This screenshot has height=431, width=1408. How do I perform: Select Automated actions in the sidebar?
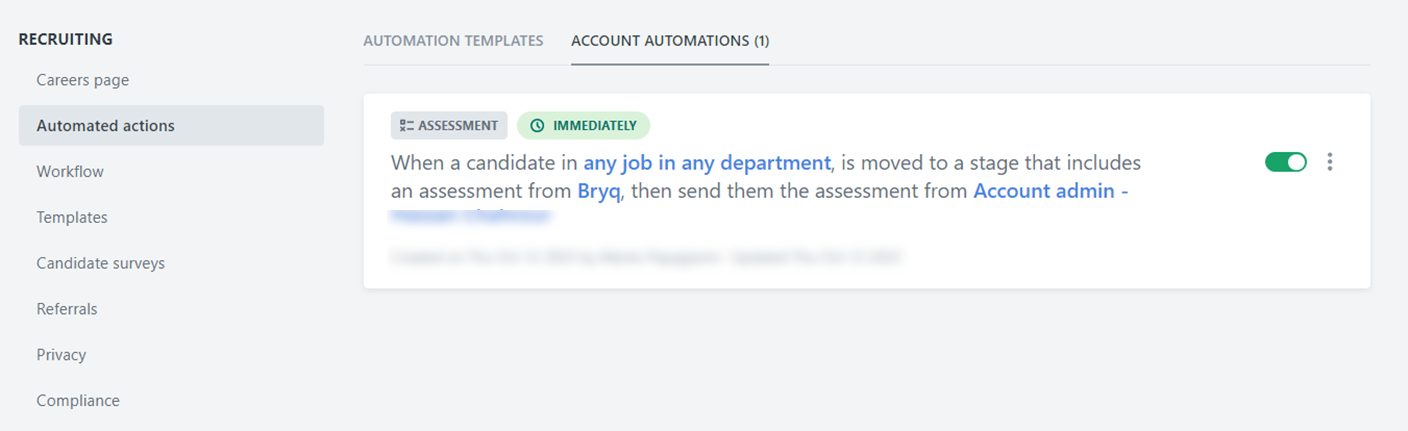pyautogui.click(x=106, y=126)
